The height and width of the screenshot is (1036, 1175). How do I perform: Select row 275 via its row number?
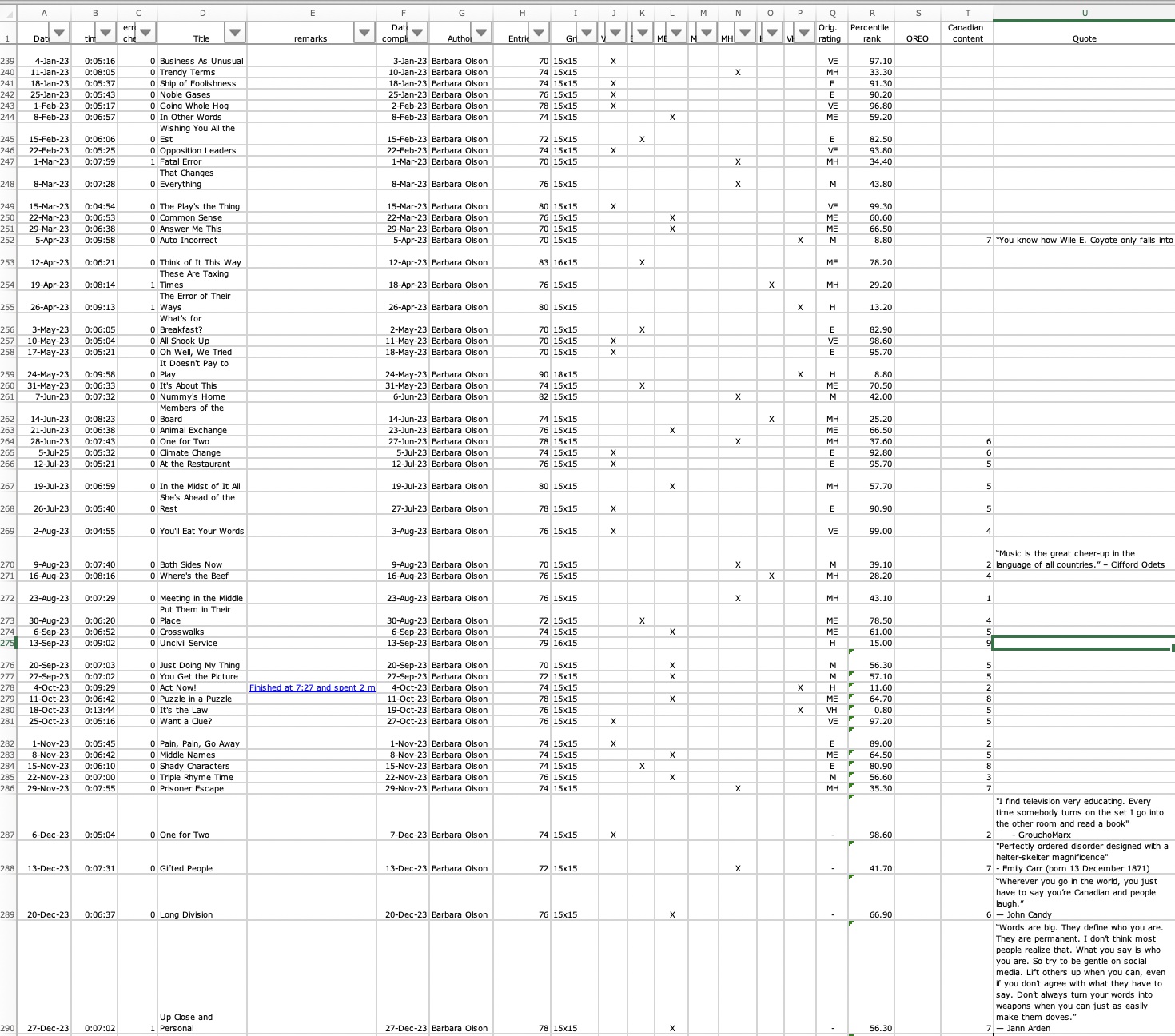coord(8,643)
